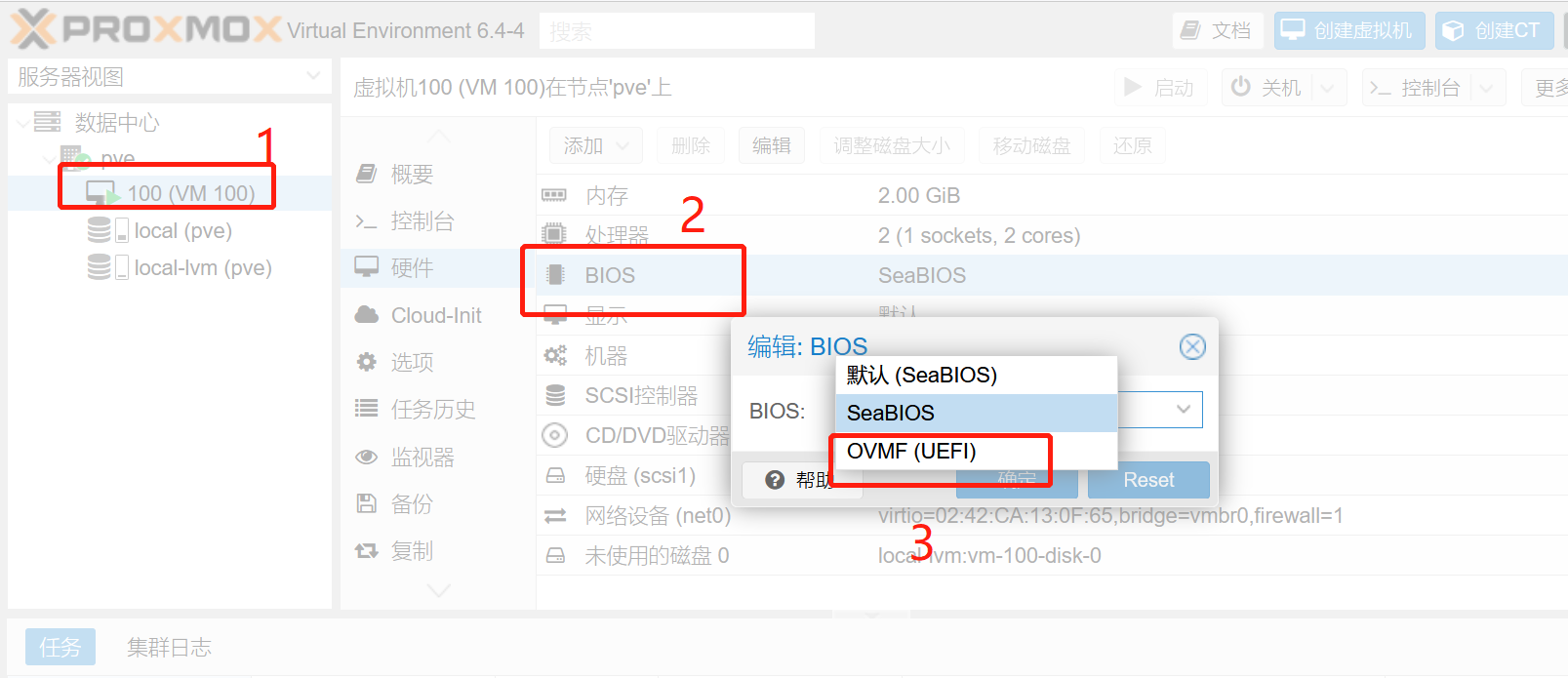
Task: Expand the 服务器视图 view selector
Action: tap(170, 76)
